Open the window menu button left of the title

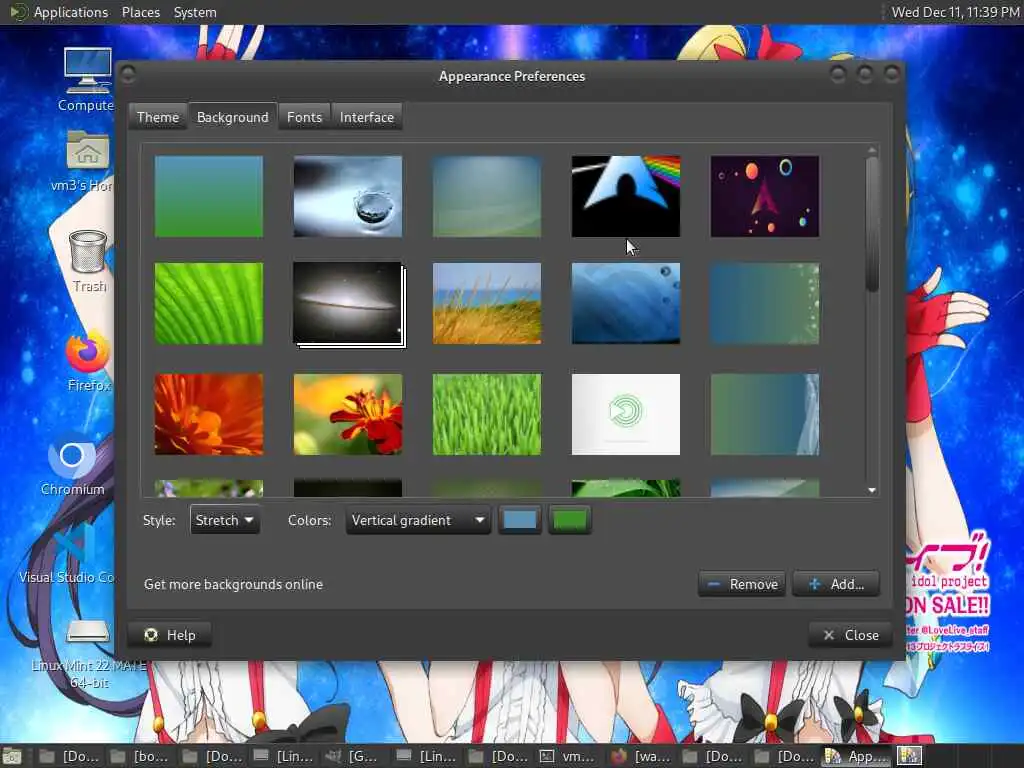[128, 74]
